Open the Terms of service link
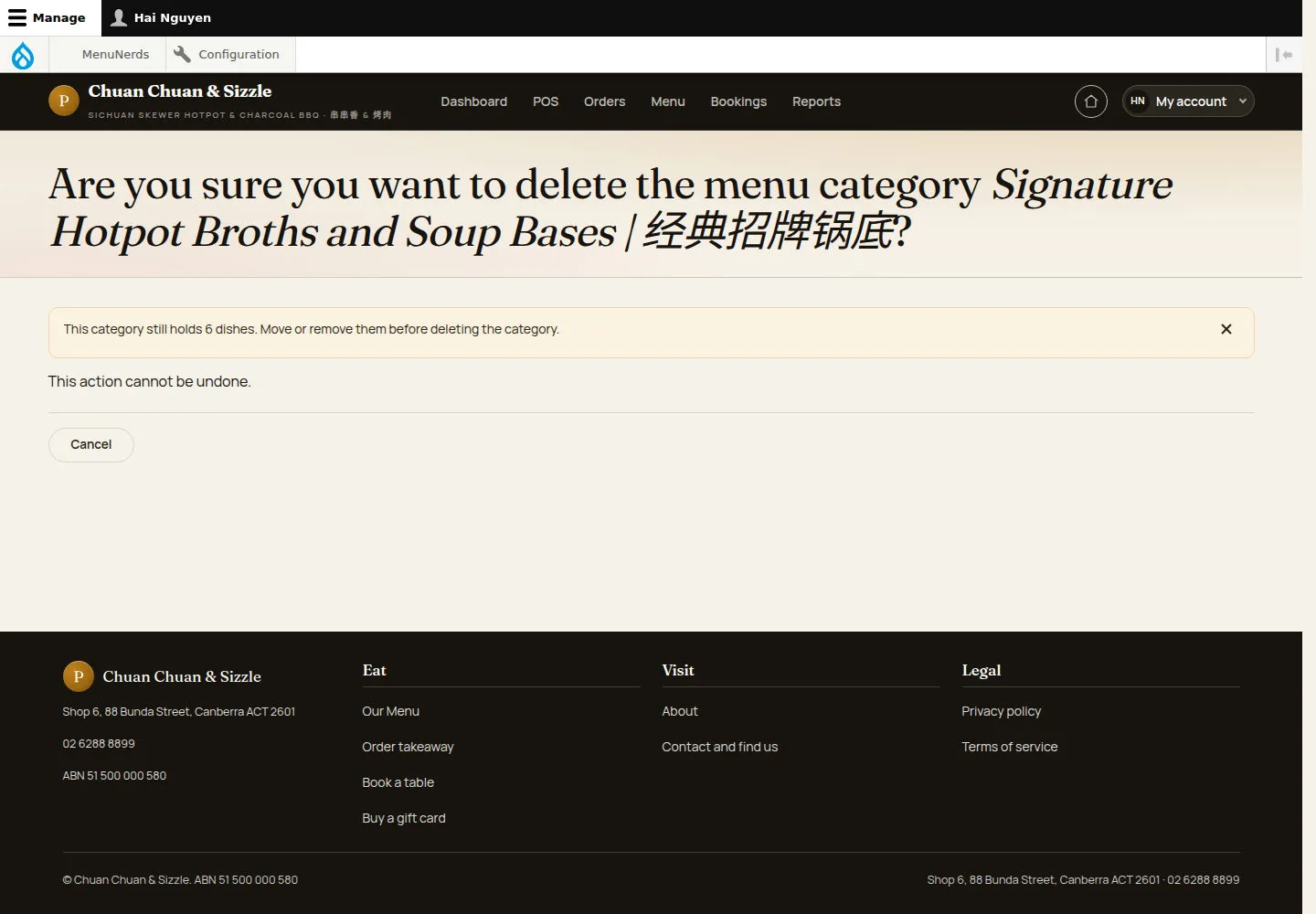The width and height of the screenshot is (1316, 914). 1009,747
